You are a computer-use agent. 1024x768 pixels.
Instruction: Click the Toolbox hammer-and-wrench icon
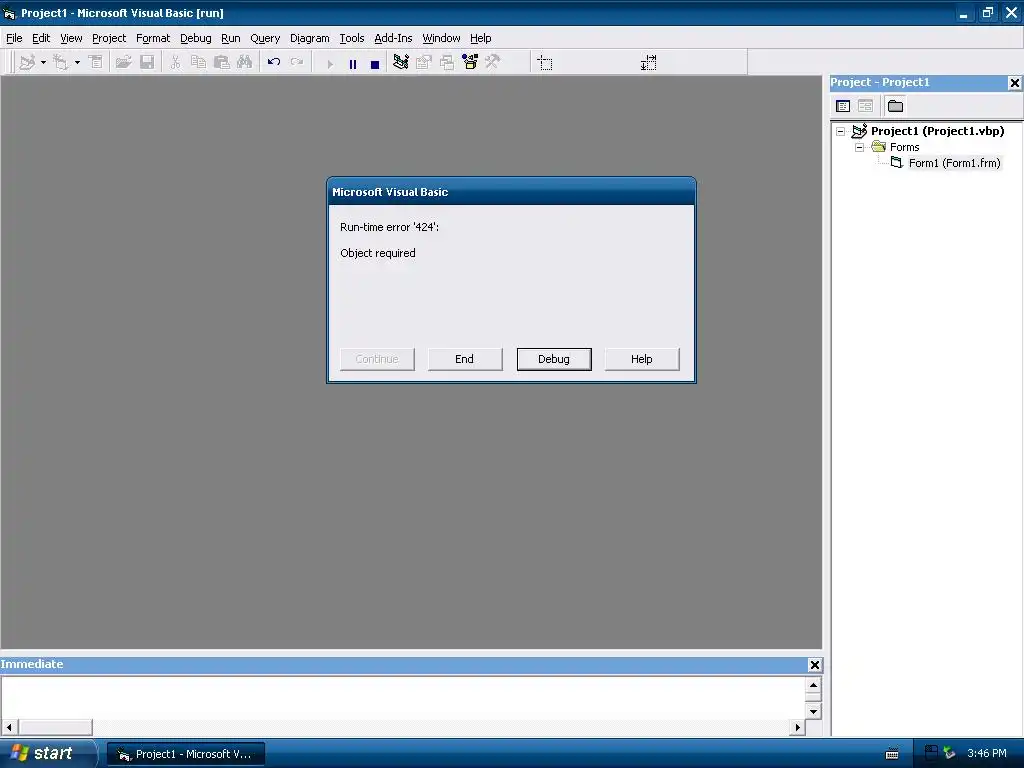pos(492,63)
